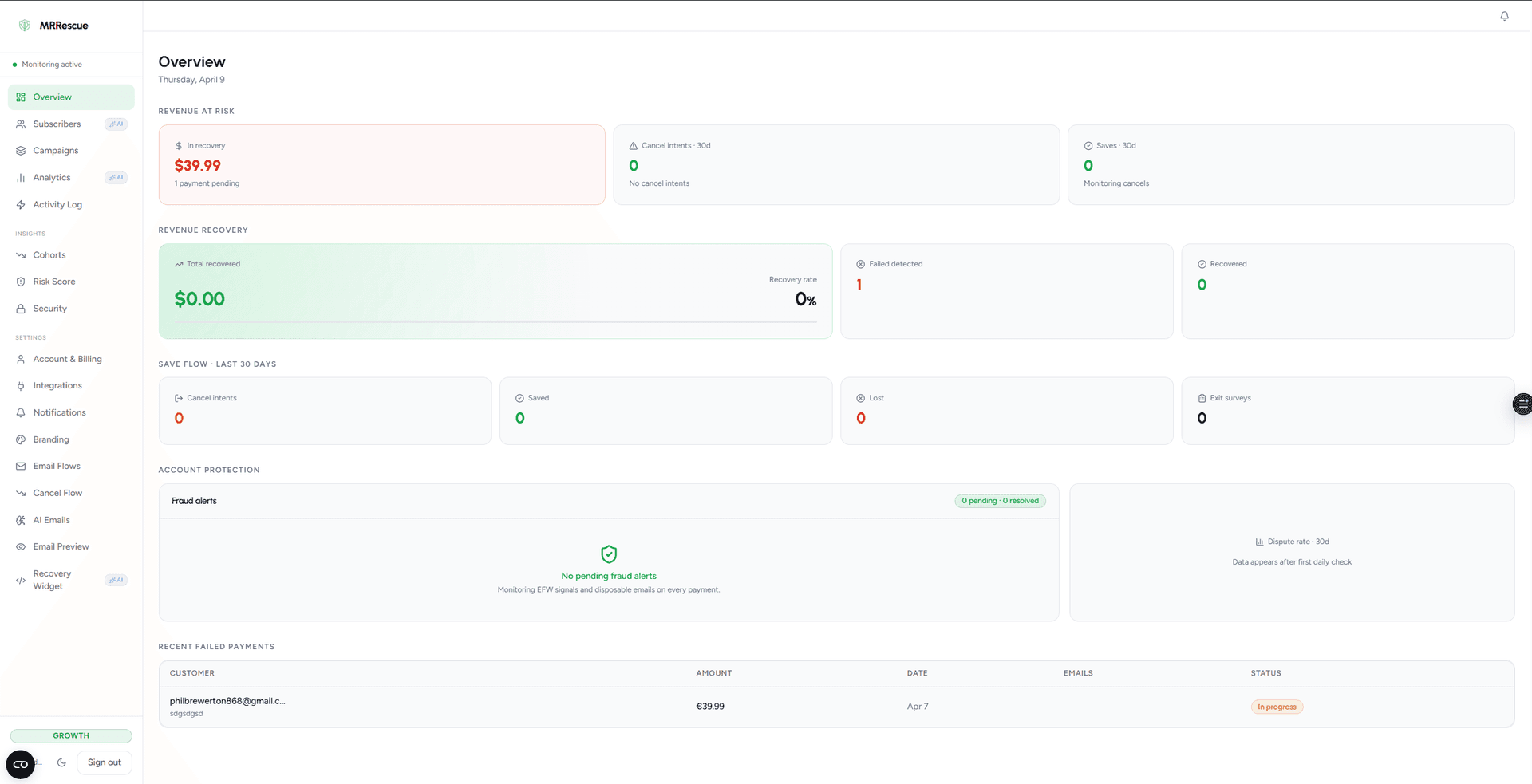Screen dimensions: 1532x784
Task: Click the pending and resolved fraud alerts badge
Action: [x=1000, y=501]
